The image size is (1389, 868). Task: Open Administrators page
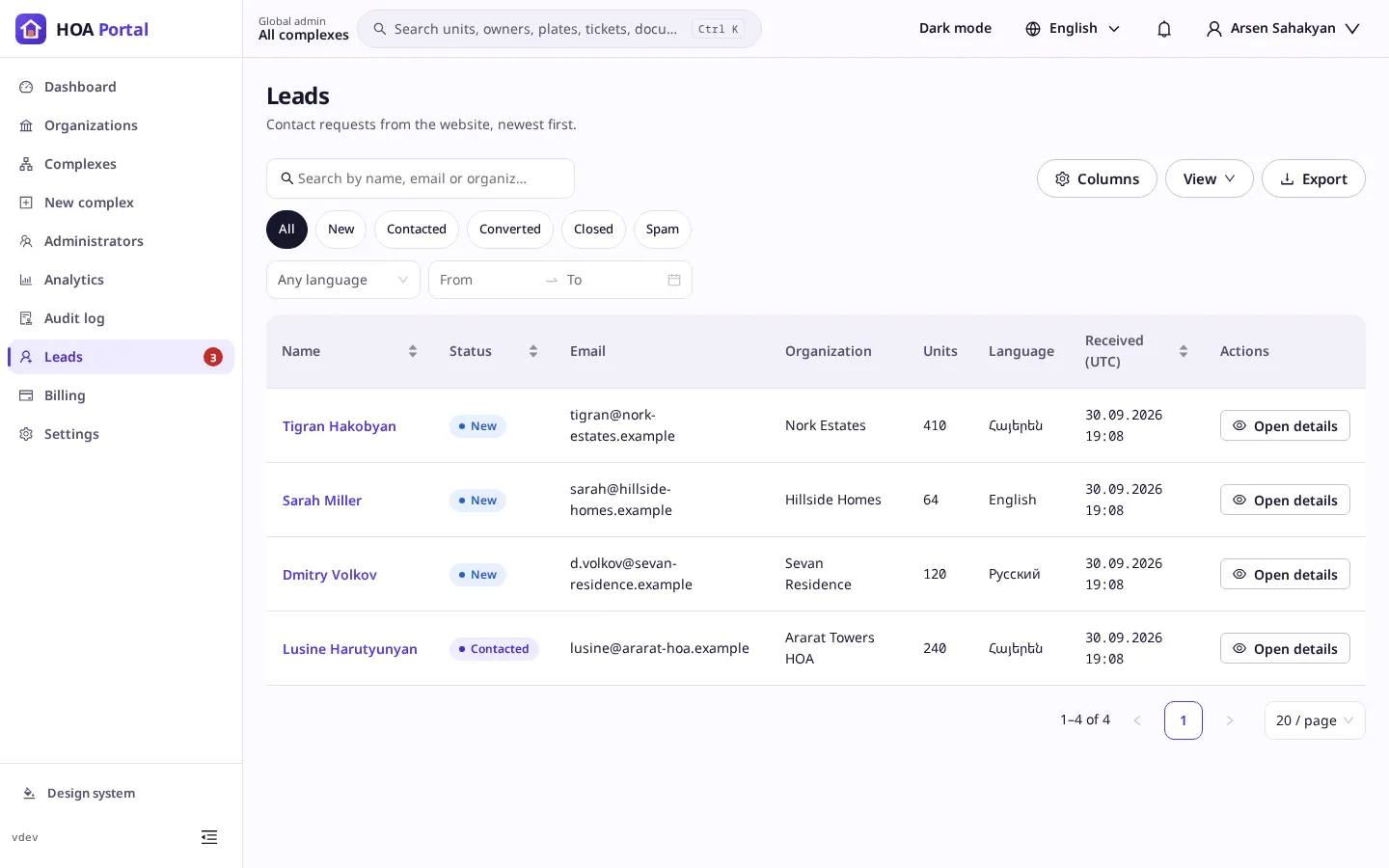pos(121,241)
